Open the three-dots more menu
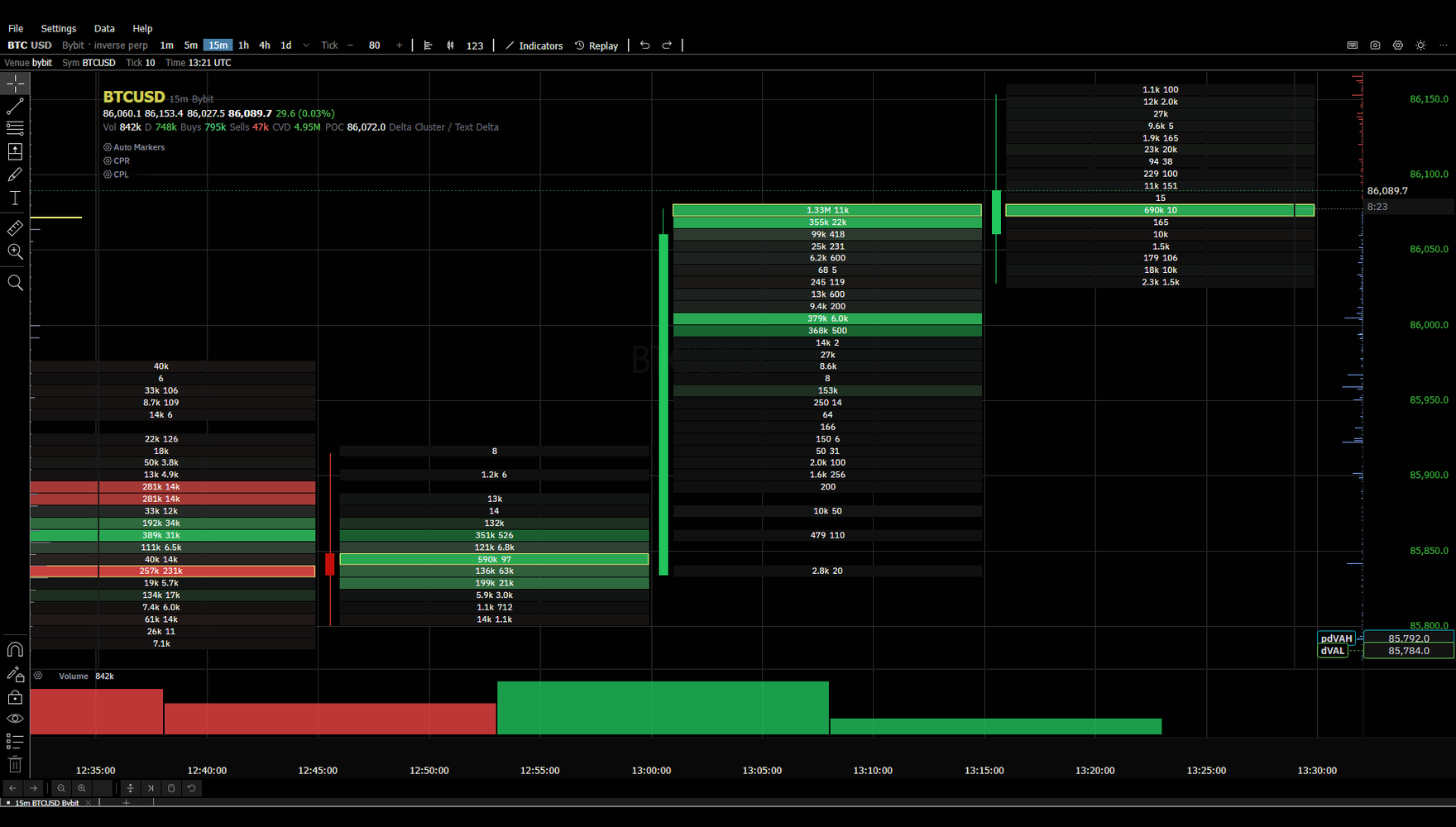 pyautogui.click(x=1444, y=45)
